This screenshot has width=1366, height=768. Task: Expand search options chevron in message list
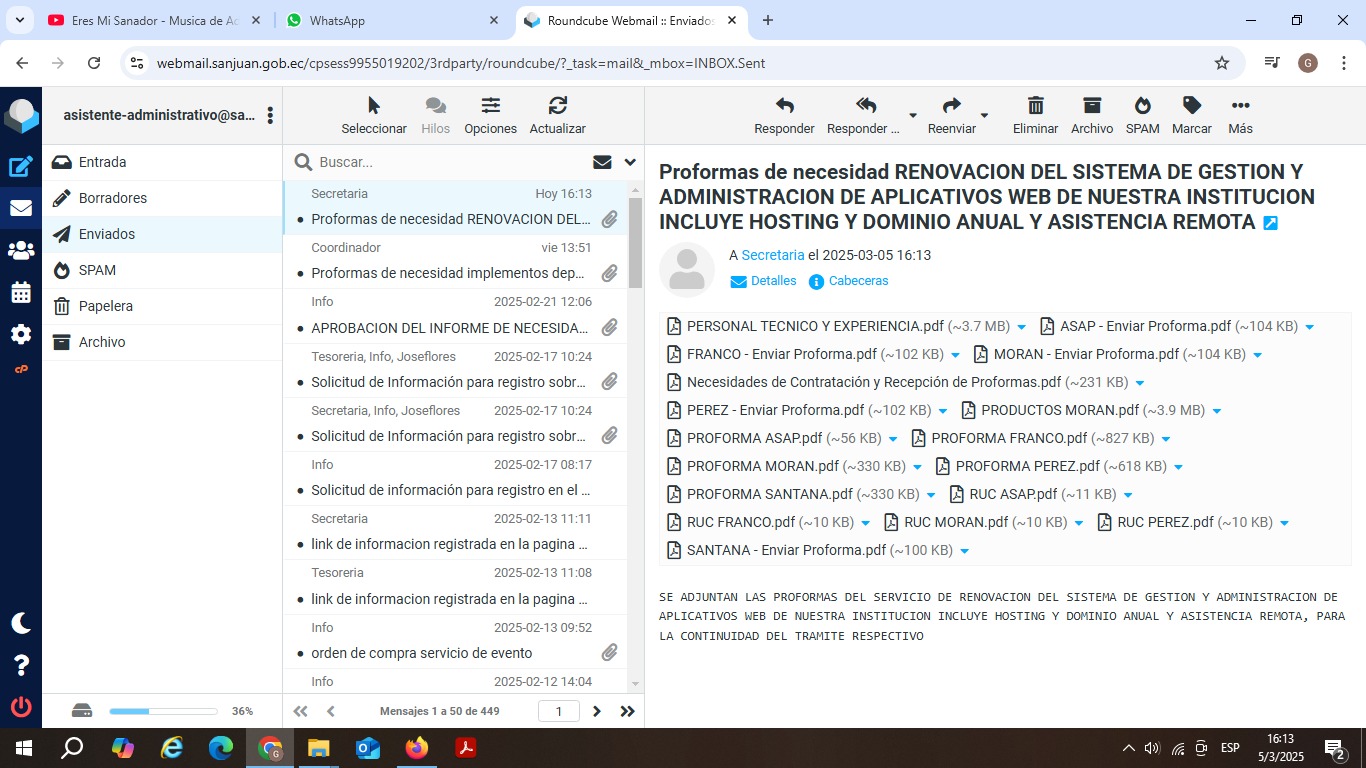coord(630,162)
